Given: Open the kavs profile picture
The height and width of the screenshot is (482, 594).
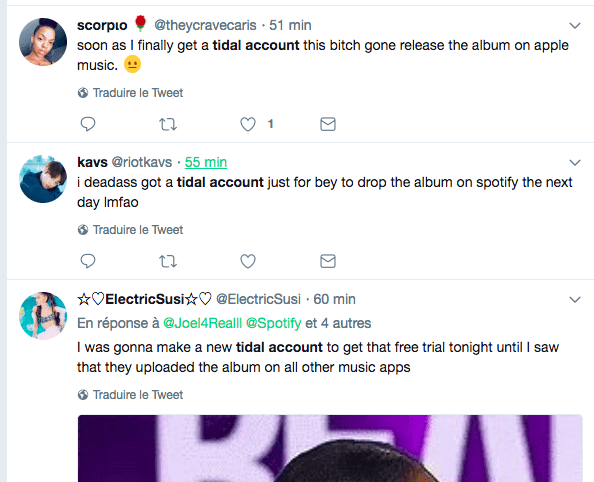Looking at the screenshot, I should coord(43,179).
